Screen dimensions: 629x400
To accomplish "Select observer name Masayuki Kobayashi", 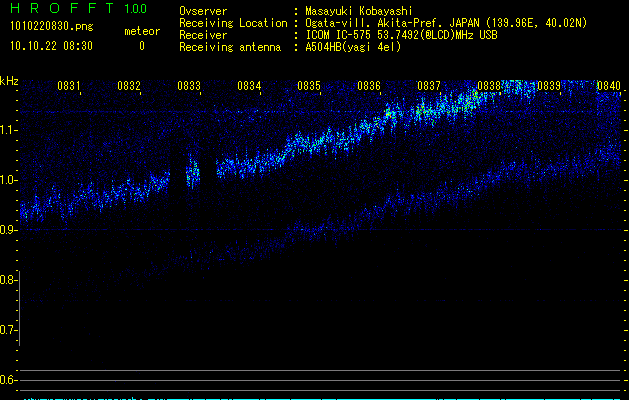I will 359,11.
